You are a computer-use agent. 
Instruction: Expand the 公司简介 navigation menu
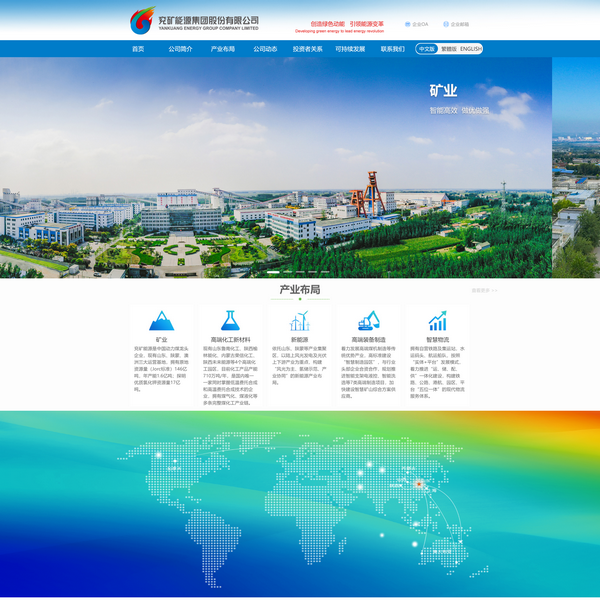[x=180, y=48]
